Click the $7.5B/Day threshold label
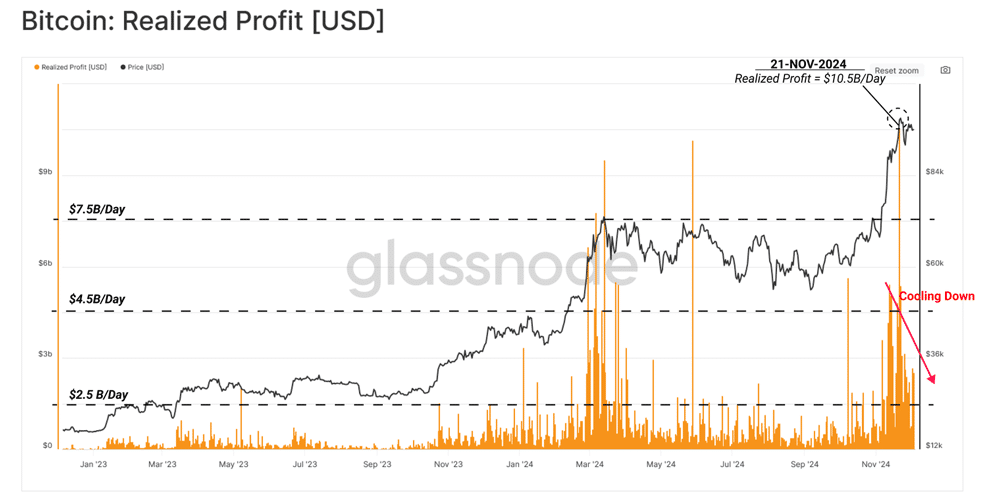984x500 pixels. tap(97, 210)
